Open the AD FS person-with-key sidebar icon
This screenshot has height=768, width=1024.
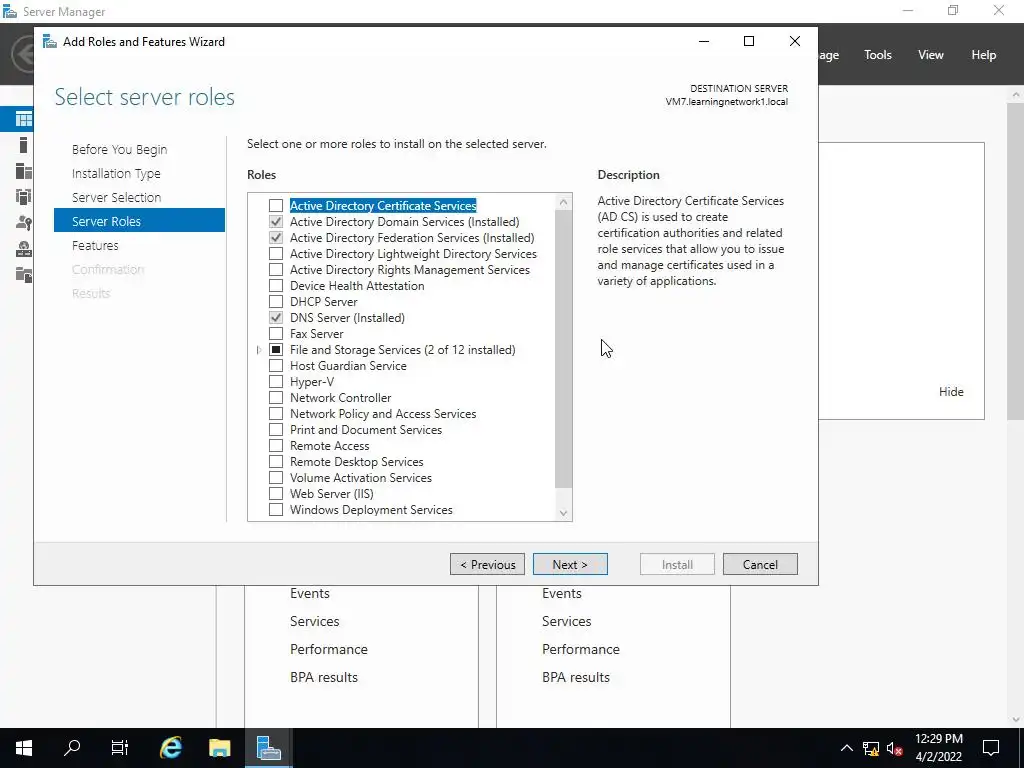point(24,223)
